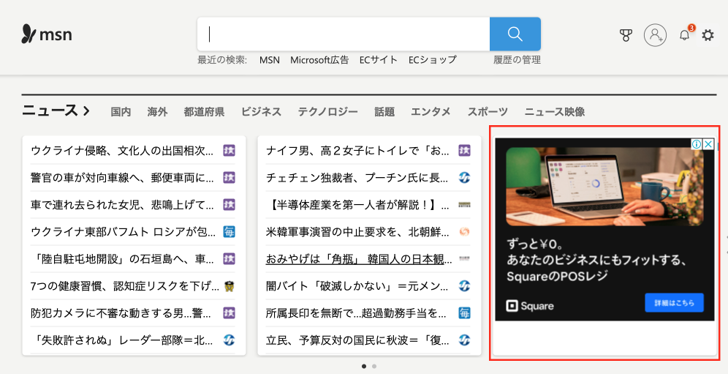Image resolution: width=728 pixels, height=374 pixels.
Task: Open the Rewards trophy icon
Action: [x=626, y=35]
